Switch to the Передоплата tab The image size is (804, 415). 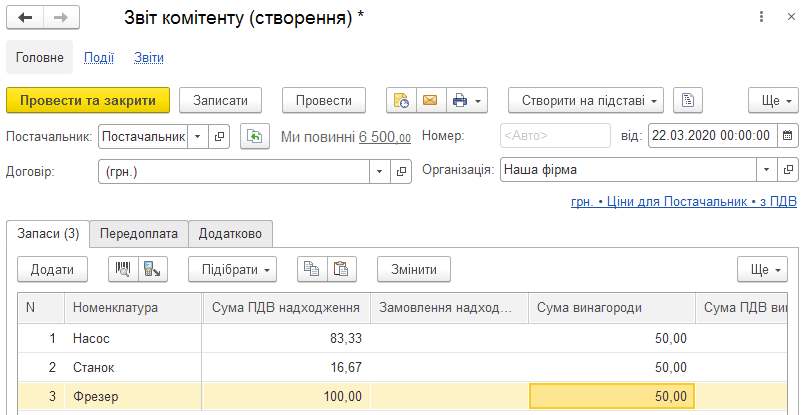click(139, 234)
